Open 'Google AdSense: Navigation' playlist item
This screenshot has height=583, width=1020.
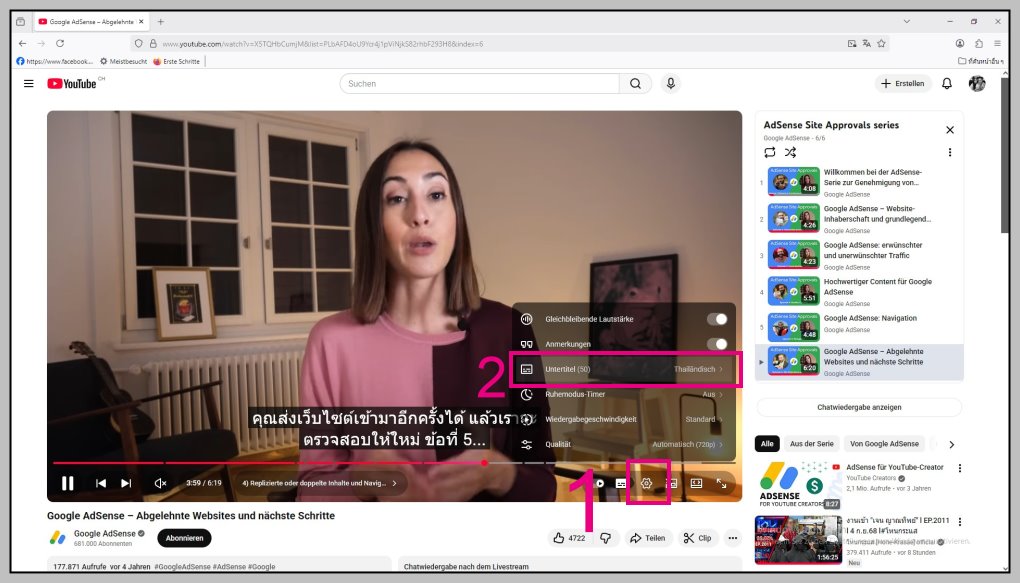coord(859,327)
